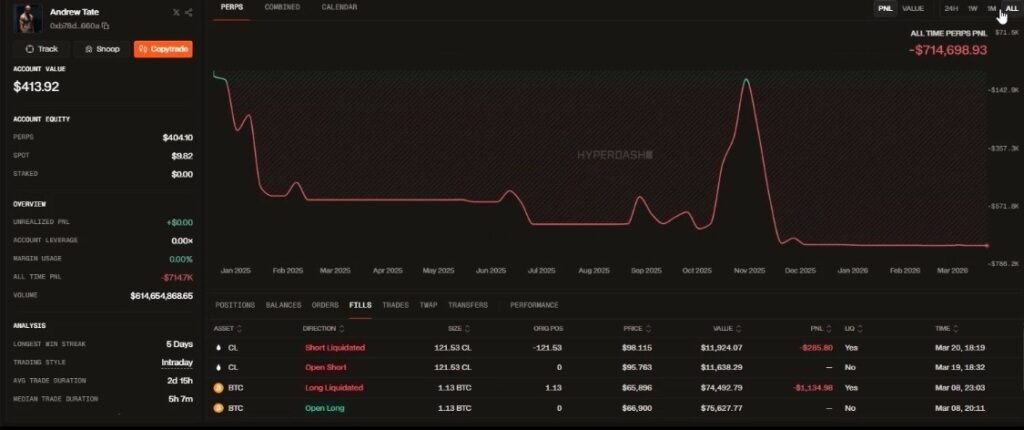Viewport: 1024px width, 430px height.
Task: Sort fills by LIQ column
Action: click(853, 329)
